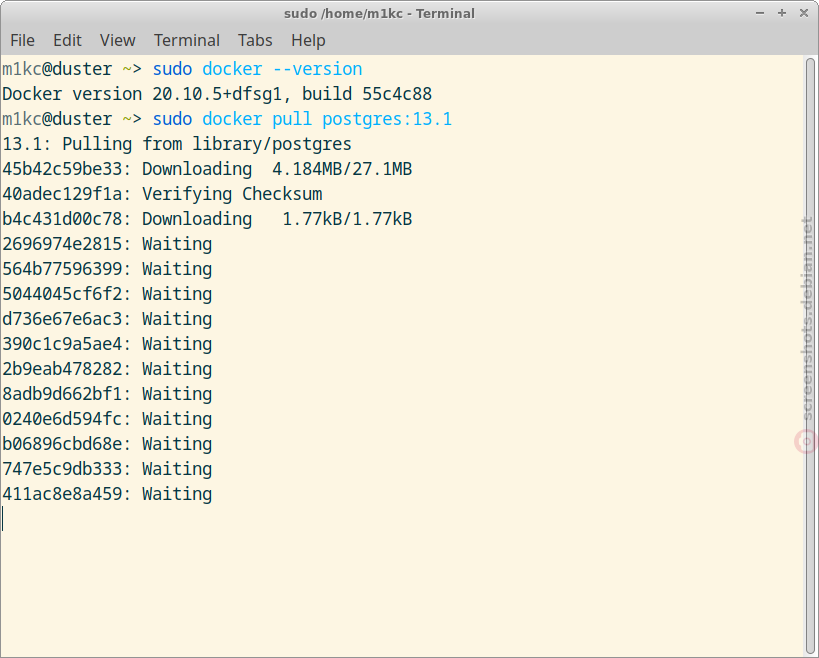Click layer line 45b42c59be33 Downloading
This screenshot has width=819, height=658.
pos(207,169)
